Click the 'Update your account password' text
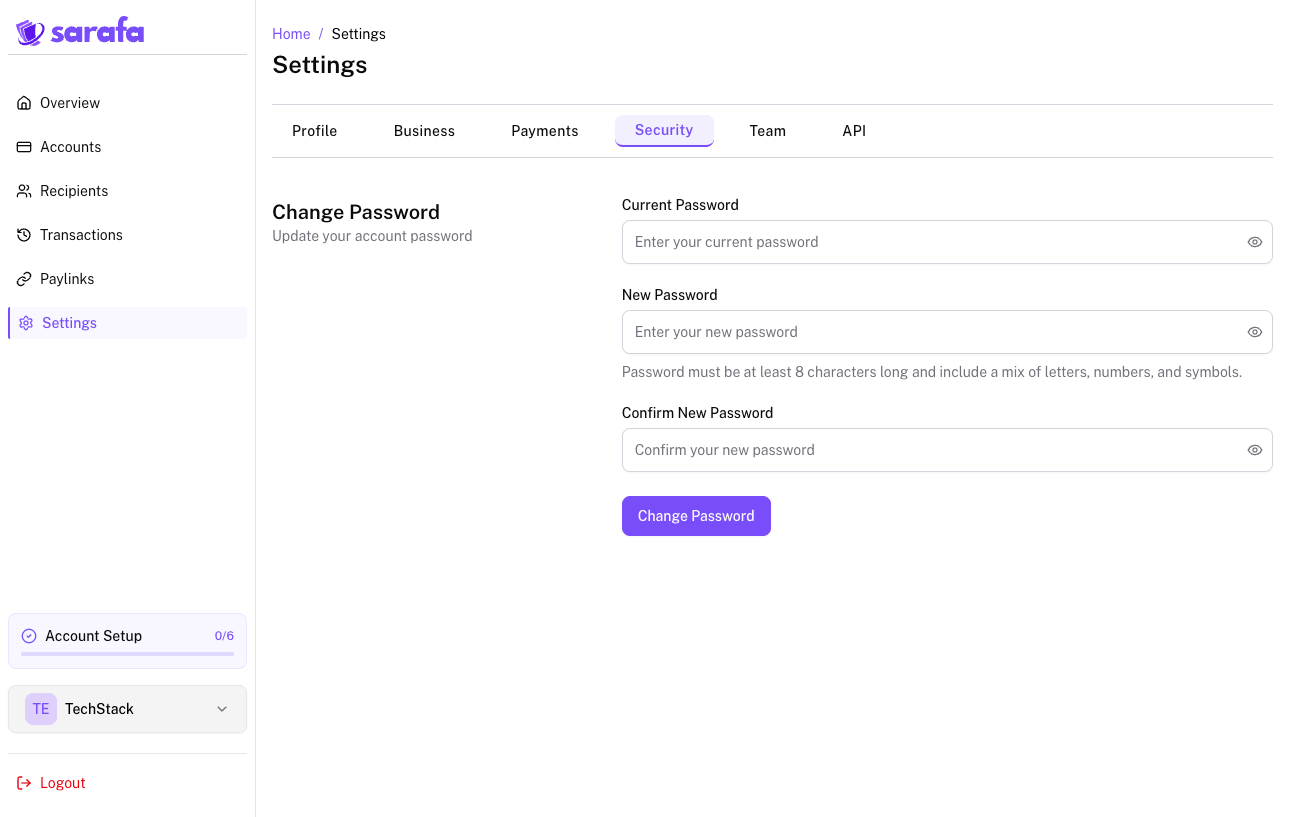The width and height of the screenshot is (1289, 817). [372, 236]
